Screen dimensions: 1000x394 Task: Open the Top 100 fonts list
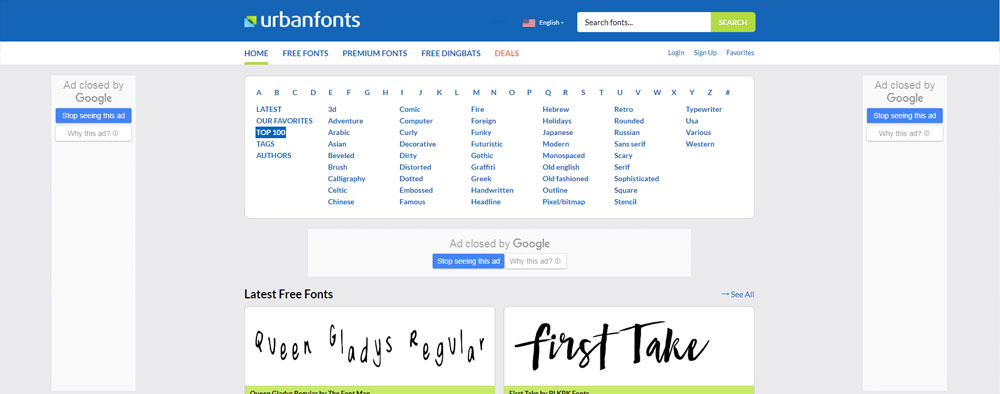[271, 133]
